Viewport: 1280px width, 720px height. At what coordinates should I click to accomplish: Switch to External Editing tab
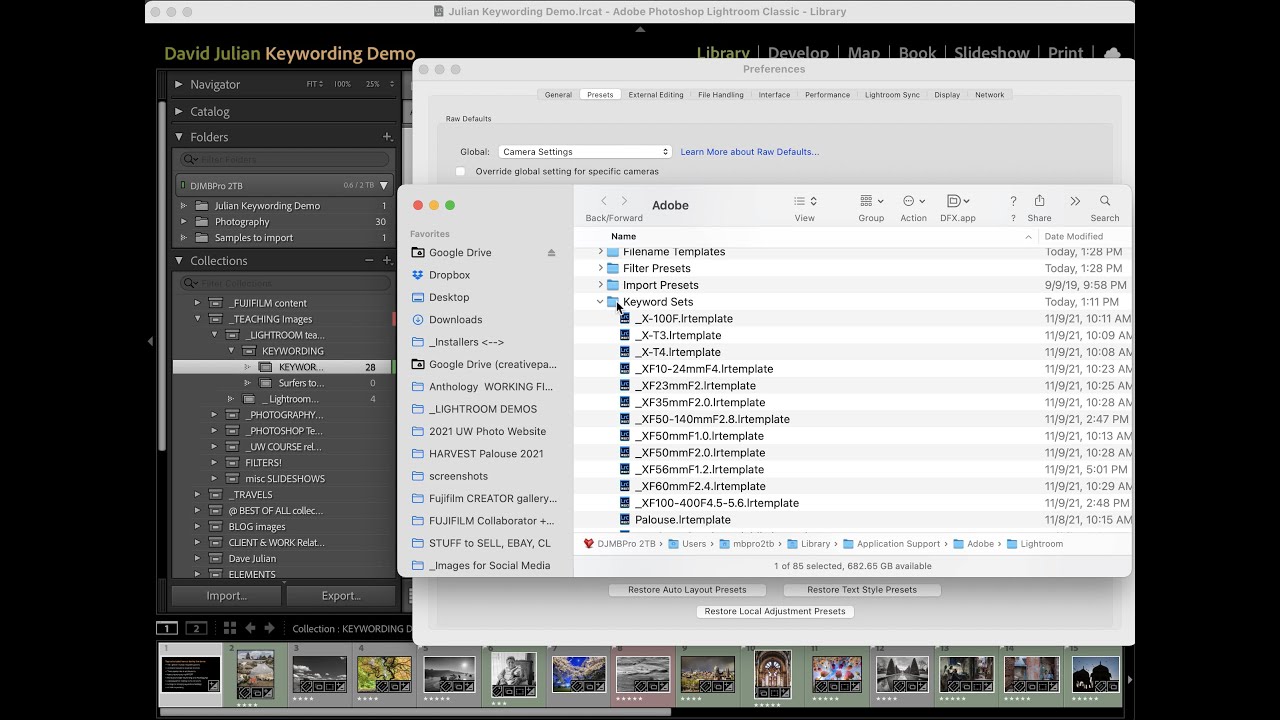[x=656, y=95]
